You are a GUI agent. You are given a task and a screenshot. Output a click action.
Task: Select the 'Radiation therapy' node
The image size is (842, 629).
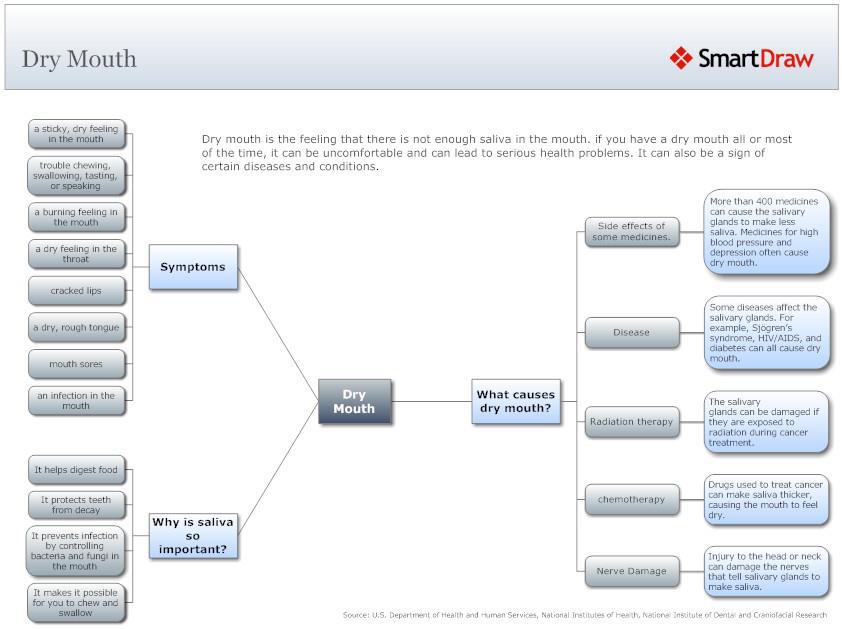pos(631,422)
